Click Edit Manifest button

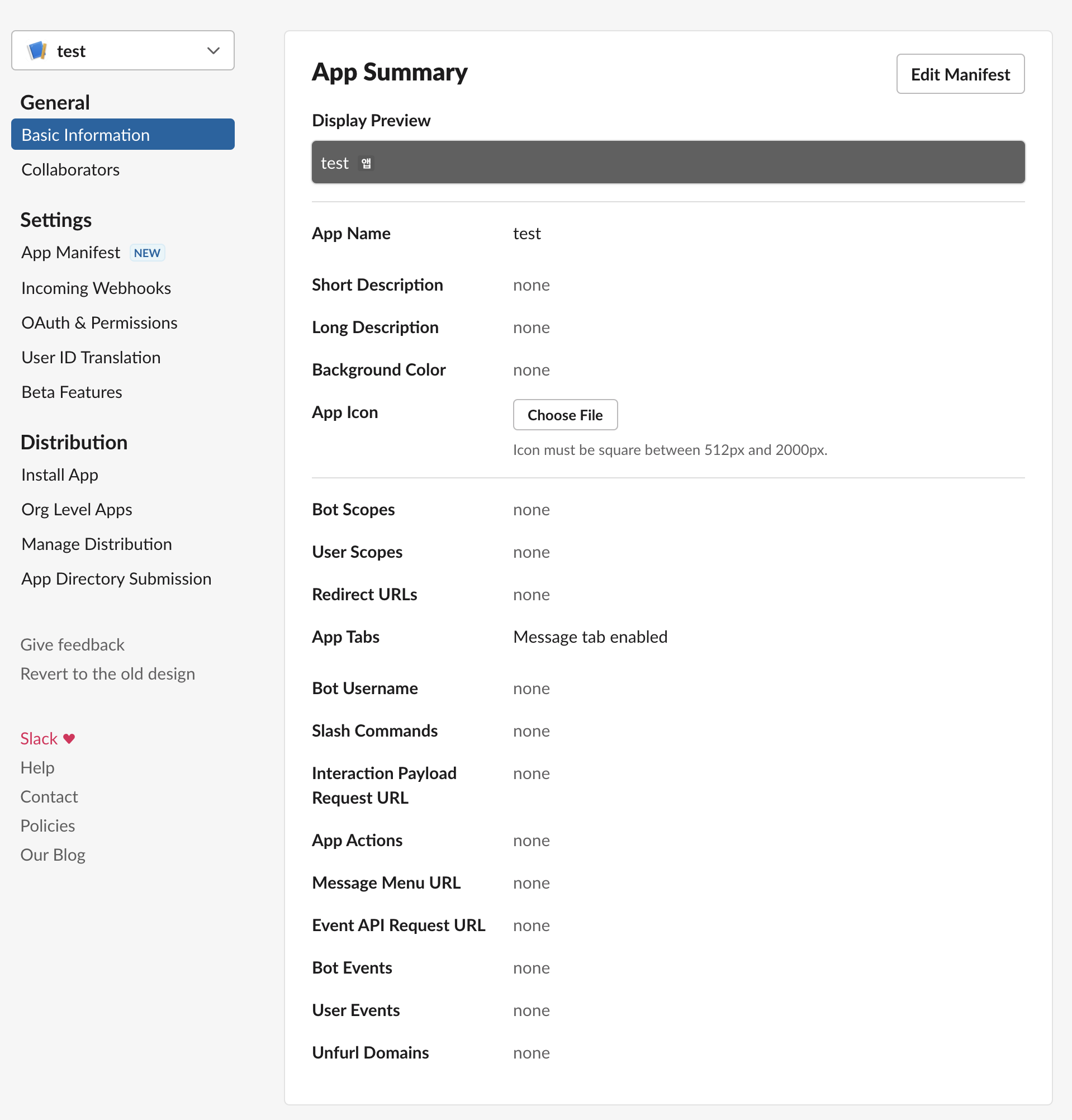[960, 74]
